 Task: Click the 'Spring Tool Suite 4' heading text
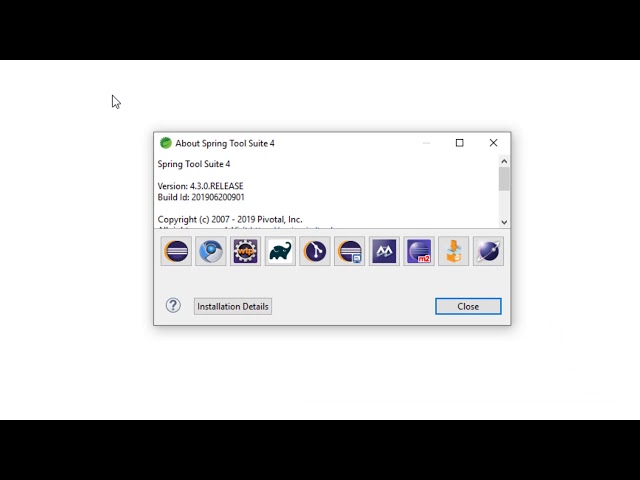[x=194, y=164]
